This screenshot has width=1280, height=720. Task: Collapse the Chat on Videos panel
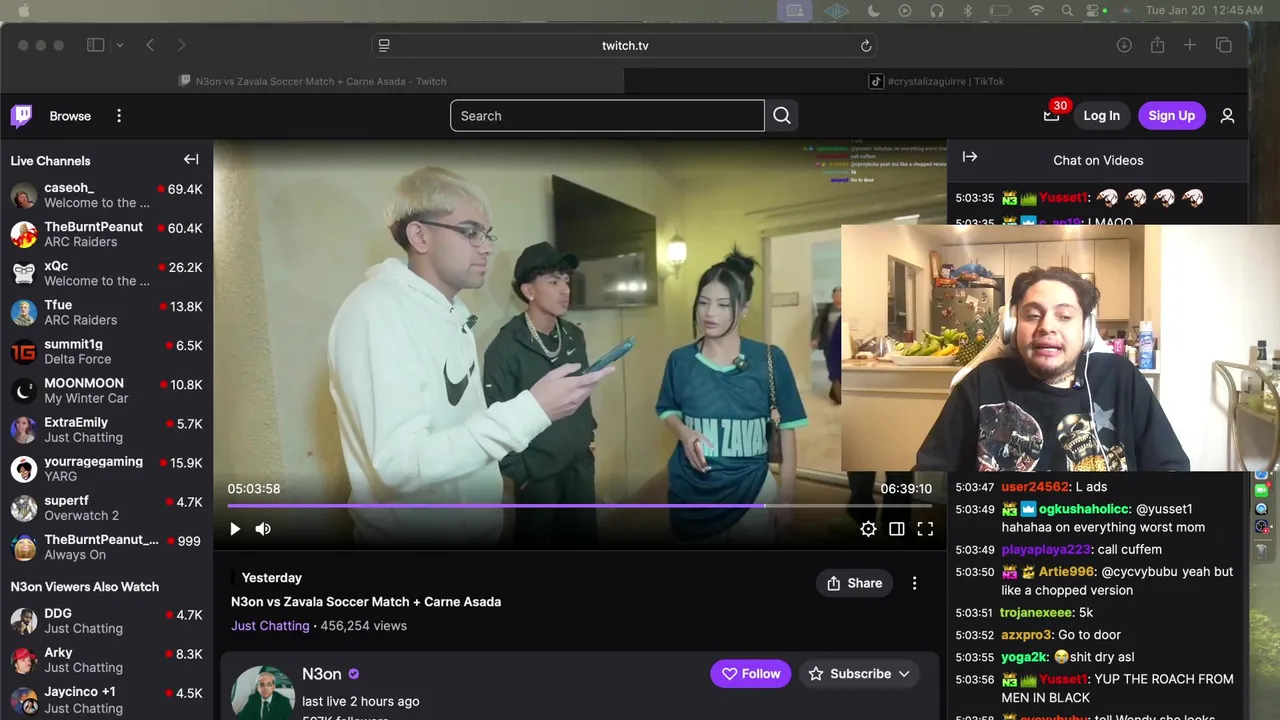[970, 157]
